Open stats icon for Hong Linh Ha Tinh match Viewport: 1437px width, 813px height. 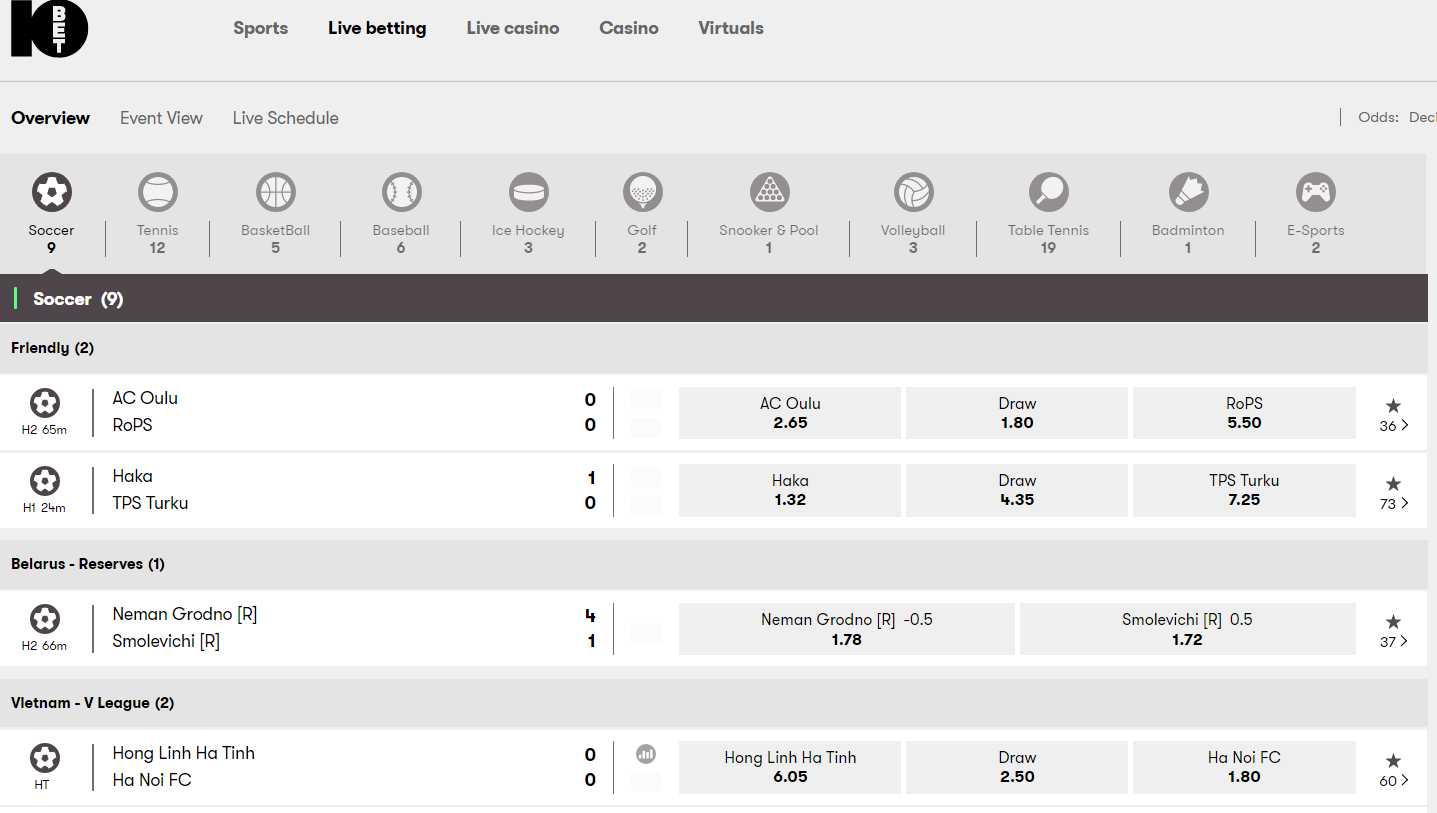tap(646, 754)
